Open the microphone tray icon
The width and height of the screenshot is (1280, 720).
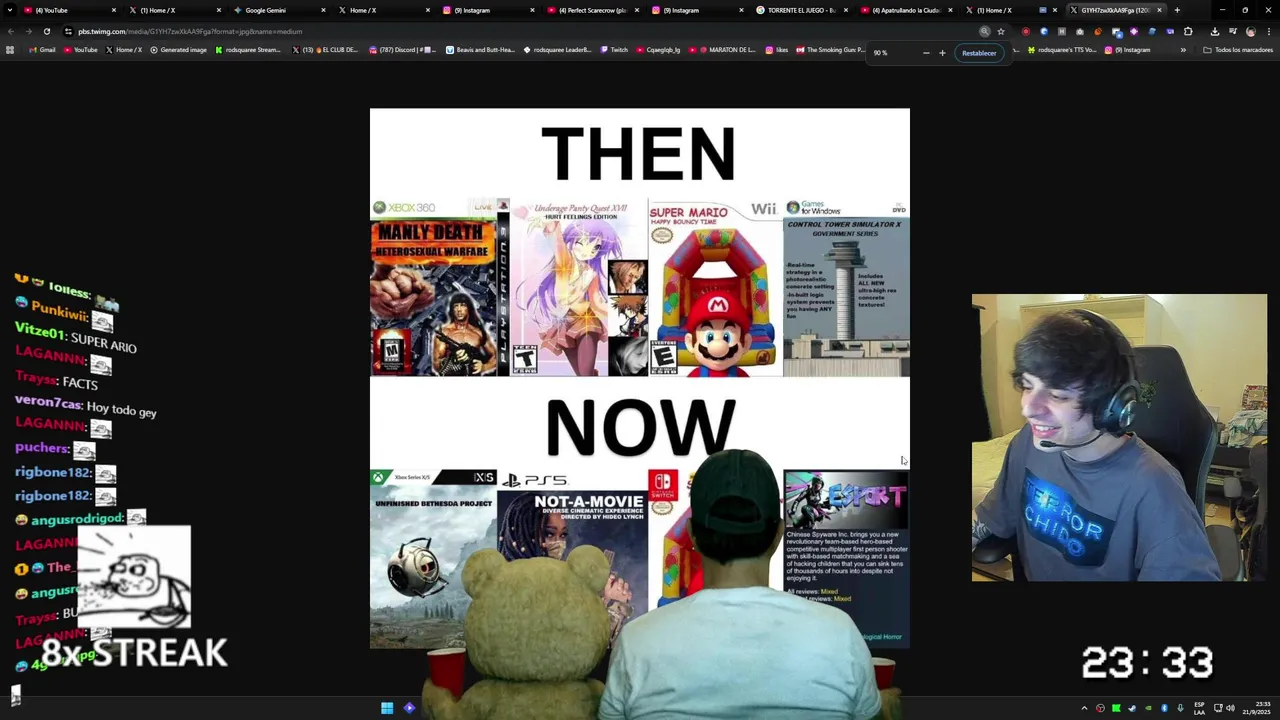click(1180, 708)
